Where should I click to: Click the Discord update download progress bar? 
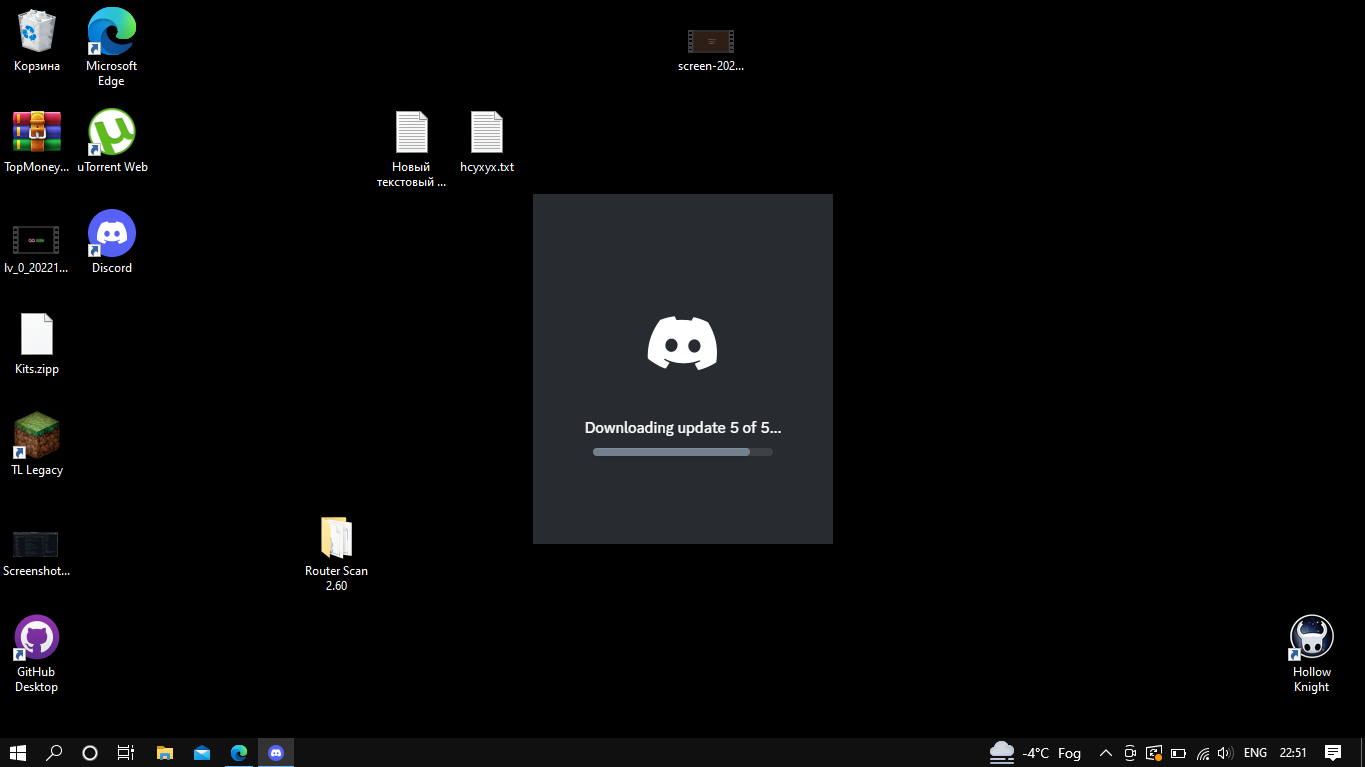click(x=683, y=452)
